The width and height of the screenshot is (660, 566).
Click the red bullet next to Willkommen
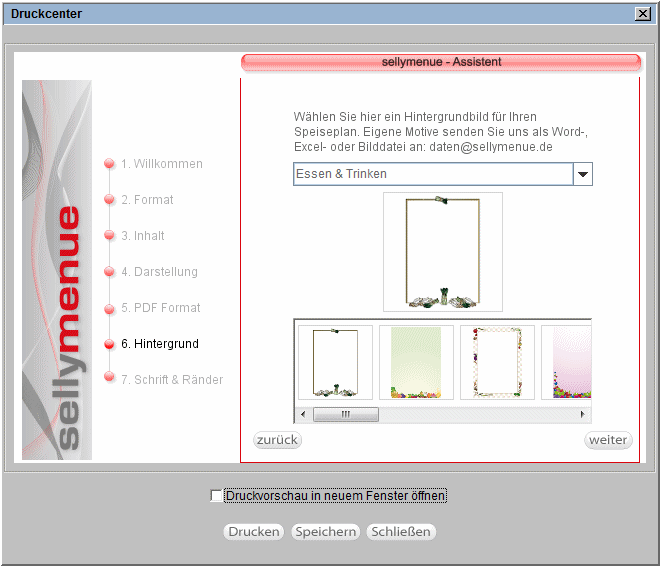109,164
